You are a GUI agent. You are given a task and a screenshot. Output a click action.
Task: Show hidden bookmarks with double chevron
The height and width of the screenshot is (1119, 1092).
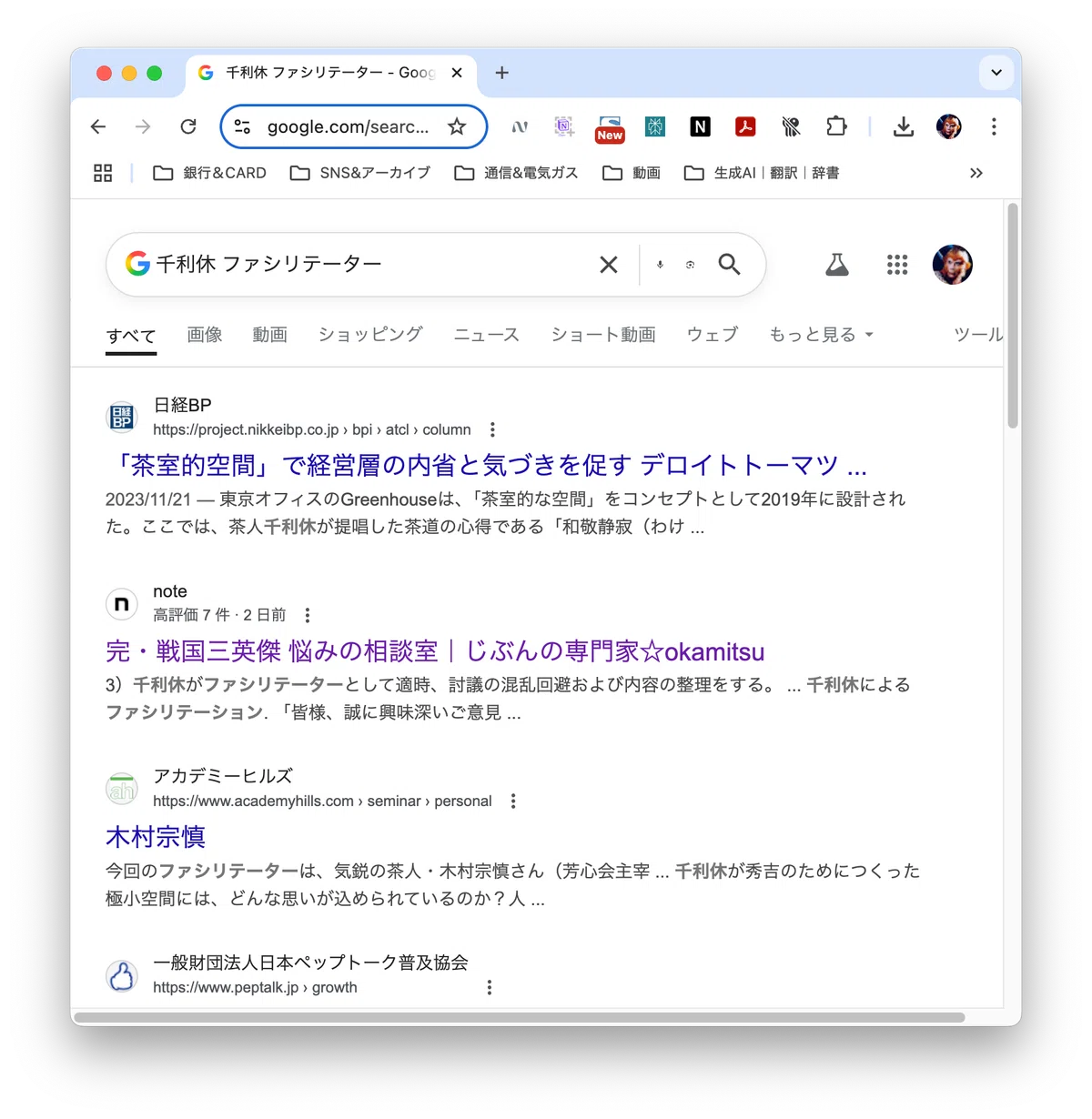click(x=976, y=173)
